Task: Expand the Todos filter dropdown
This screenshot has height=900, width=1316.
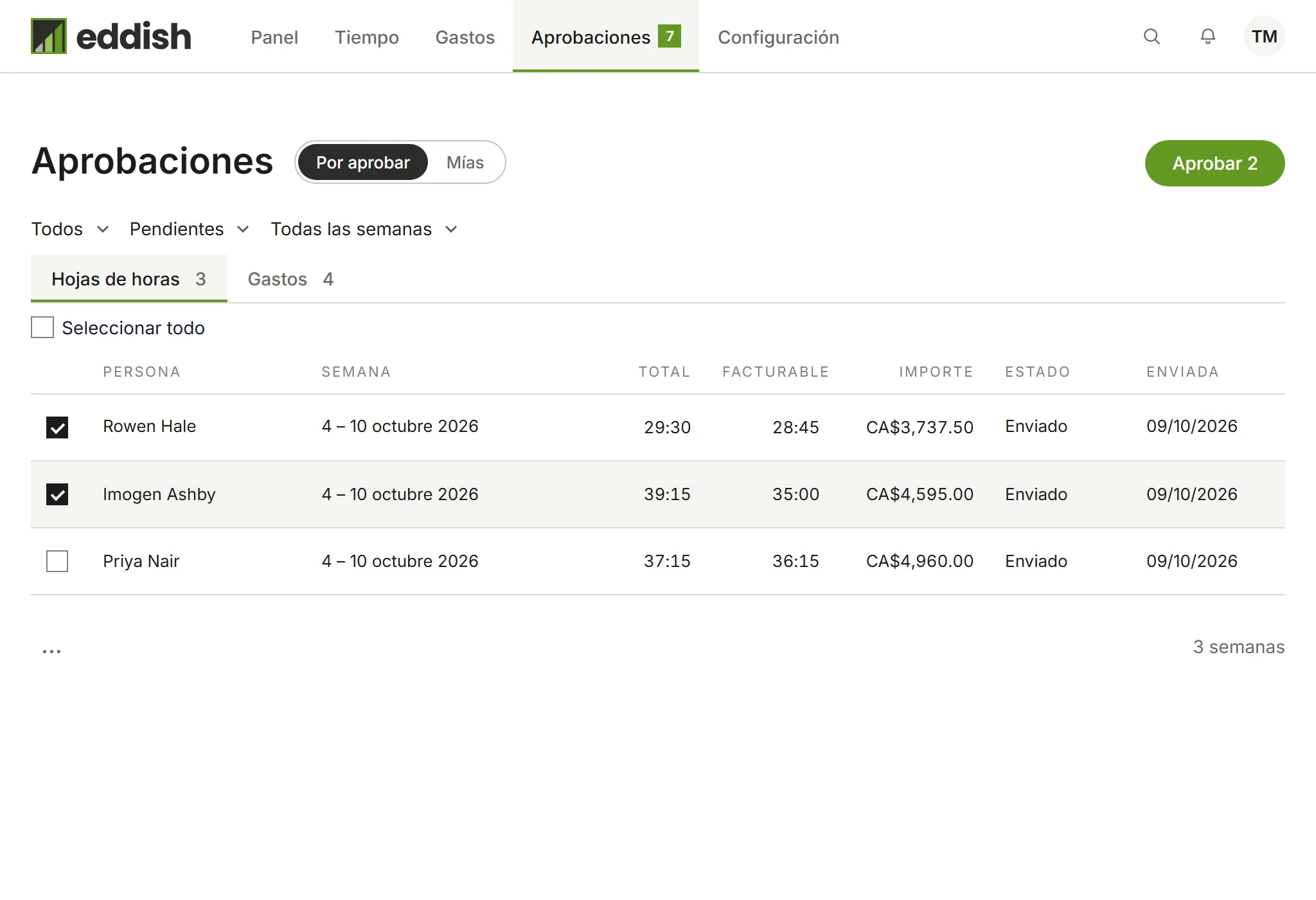Action: coord(70,229)
